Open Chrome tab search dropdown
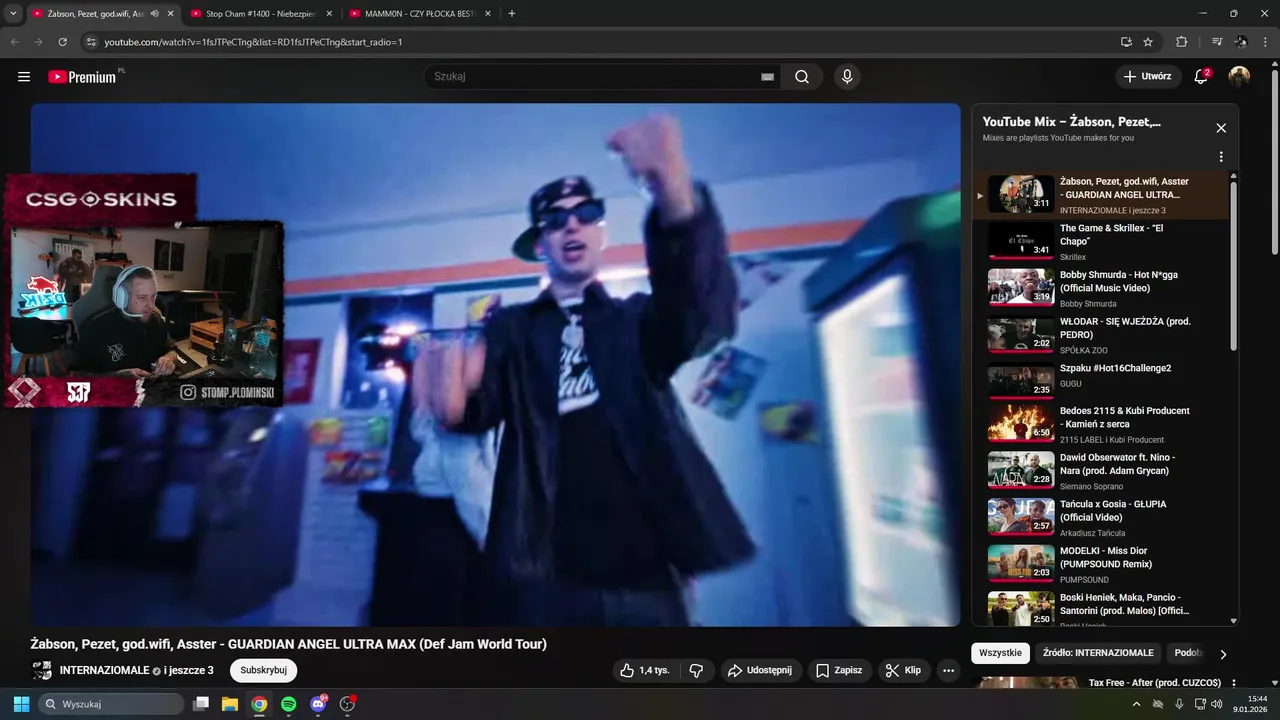The height and width of the screenshot is (720, 1280). coord(13,14)
